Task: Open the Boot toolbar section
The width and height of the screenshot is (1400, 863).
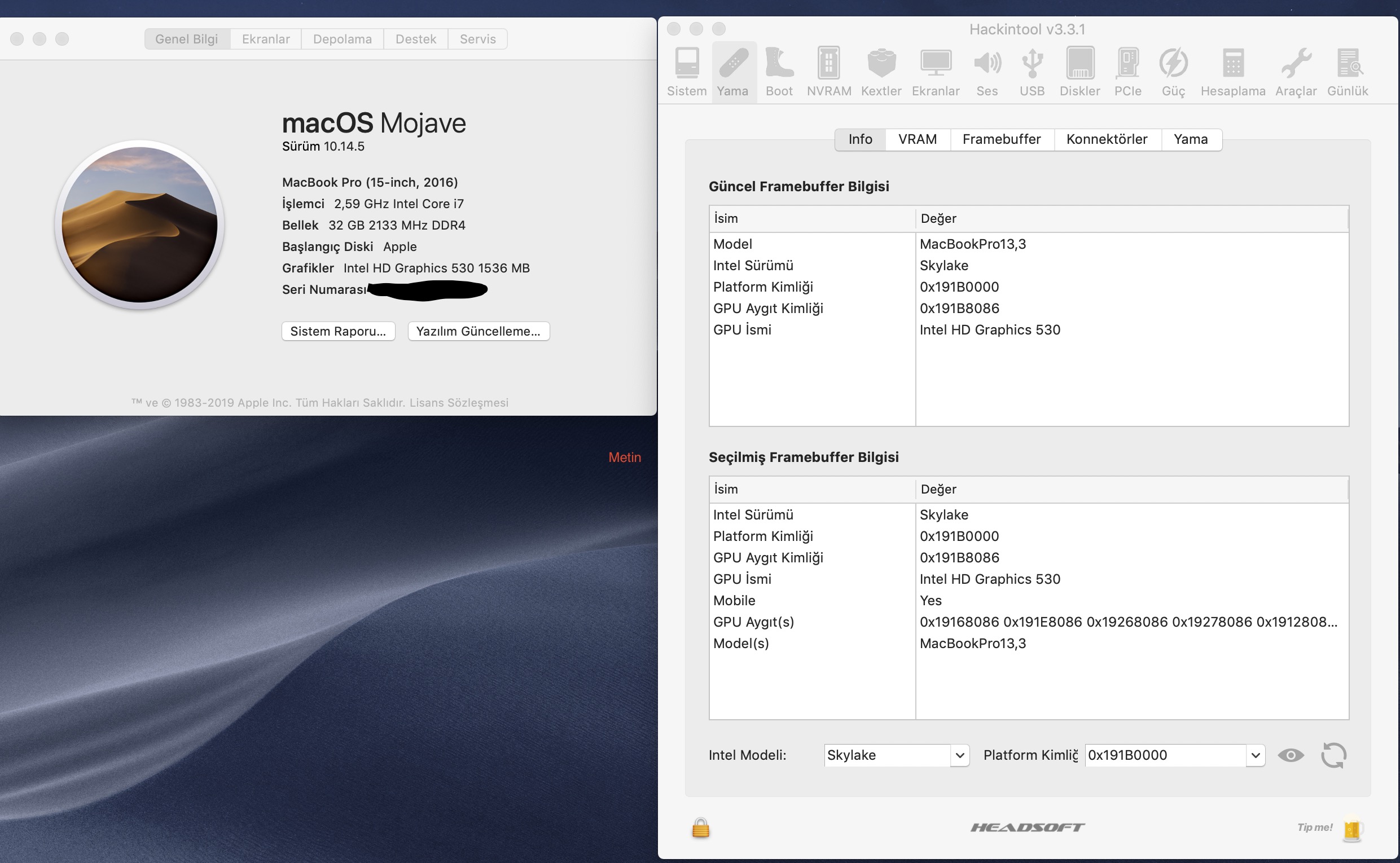Action: pyautogui.click(x=779, y=71)
